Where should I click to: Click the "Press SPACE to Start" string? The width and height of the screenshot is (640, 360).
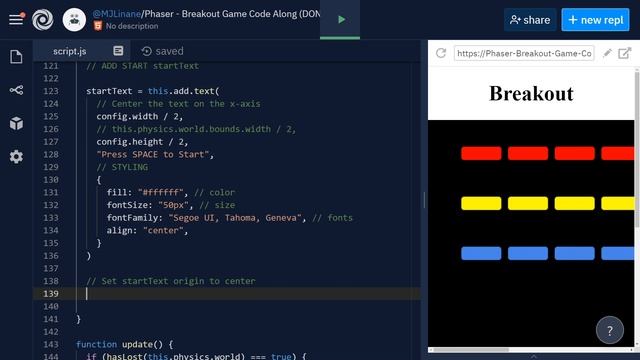pyautogui.click(x=153, y=154)
